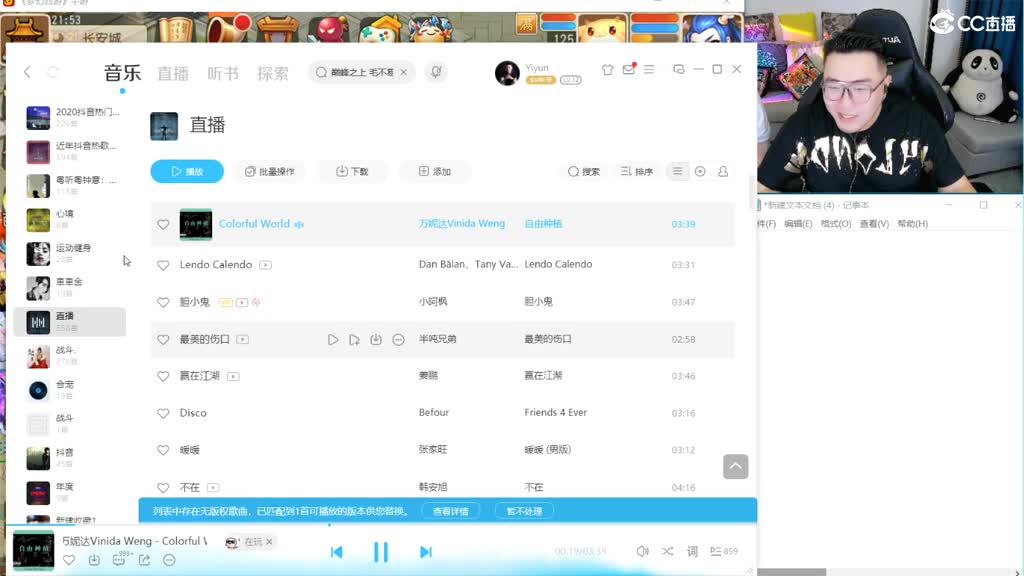
Task: Toggle the heart for 最美的伤口
Action: (x=163, y=340)
